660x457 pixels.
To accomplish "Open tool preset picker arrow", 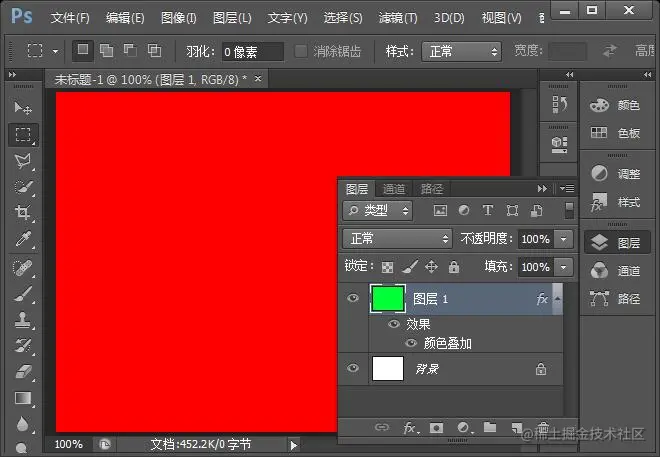I will coord(56,52).
